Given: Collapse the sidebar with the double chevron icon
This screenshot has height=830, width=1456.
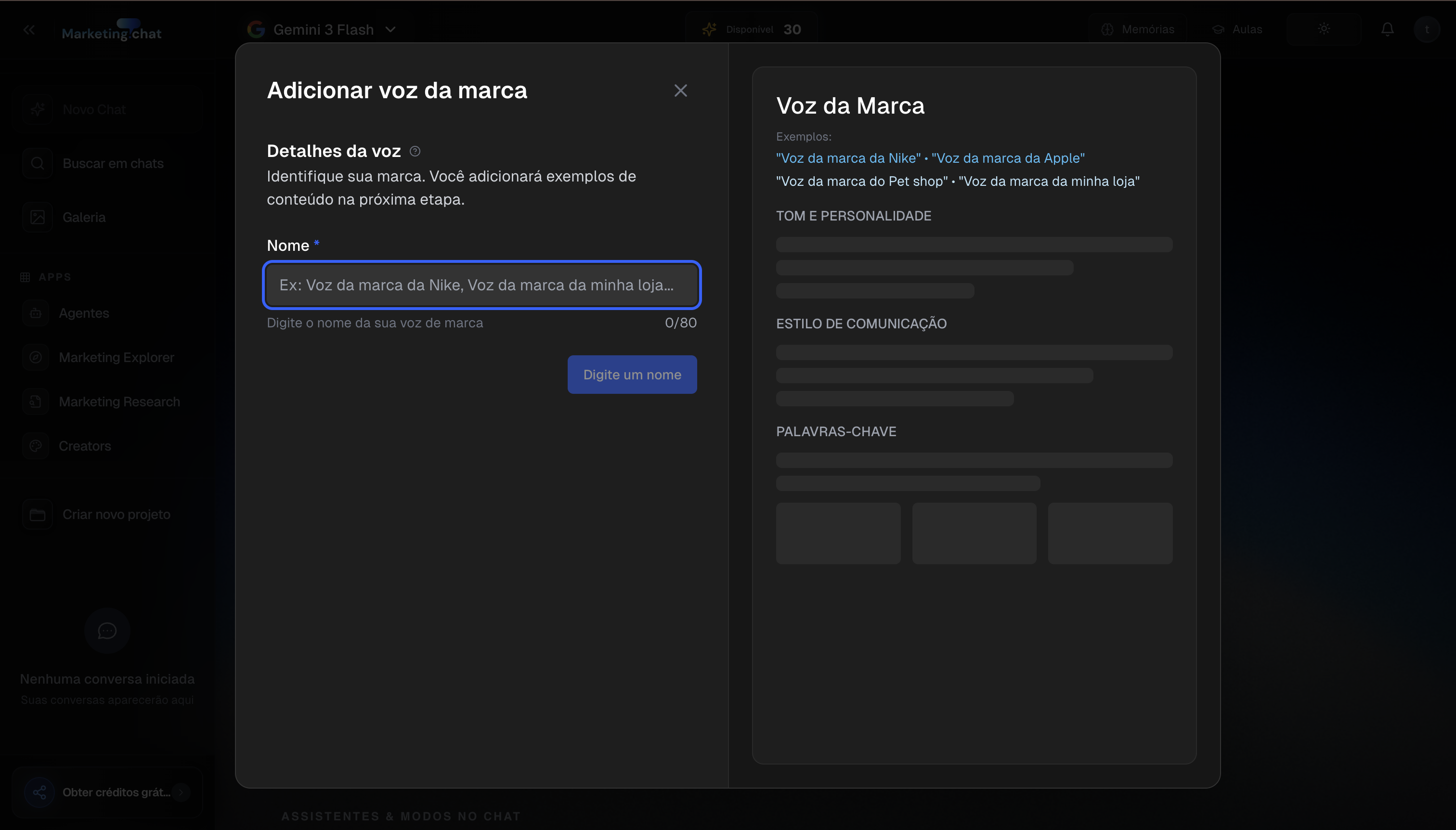Looking at the screenshot, I should click(28, 30).
